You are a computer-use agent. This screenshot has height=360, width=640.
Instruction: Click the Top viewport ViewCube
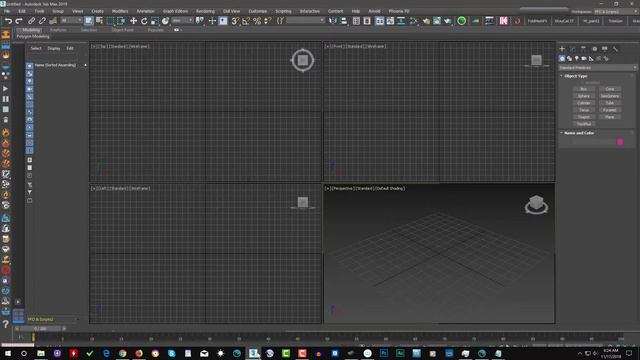tap(303, 60)
